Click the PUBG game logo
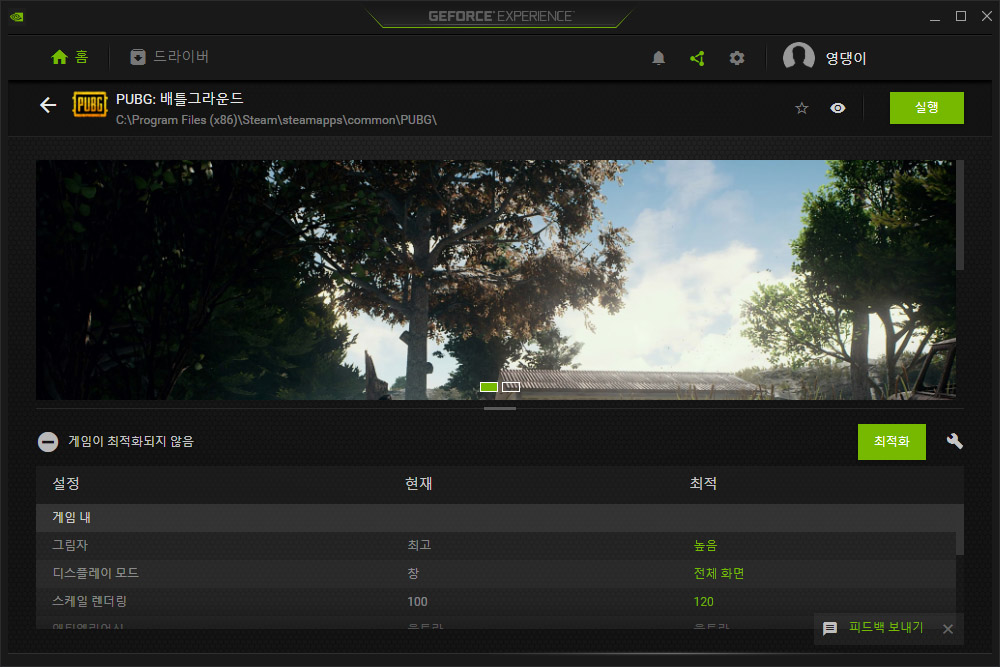Viewport: 1000px width, 667px height. click(x=90, y=105)
